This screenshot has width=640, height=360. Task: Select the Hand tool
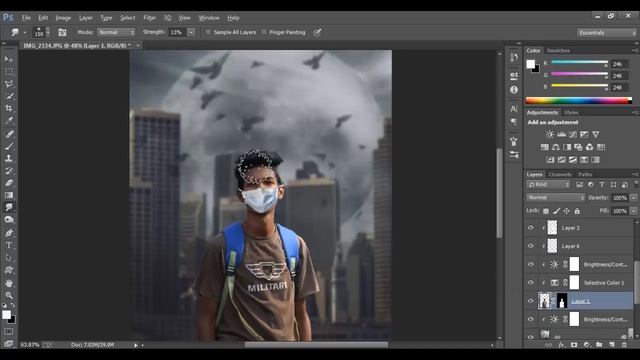(9, 283)
